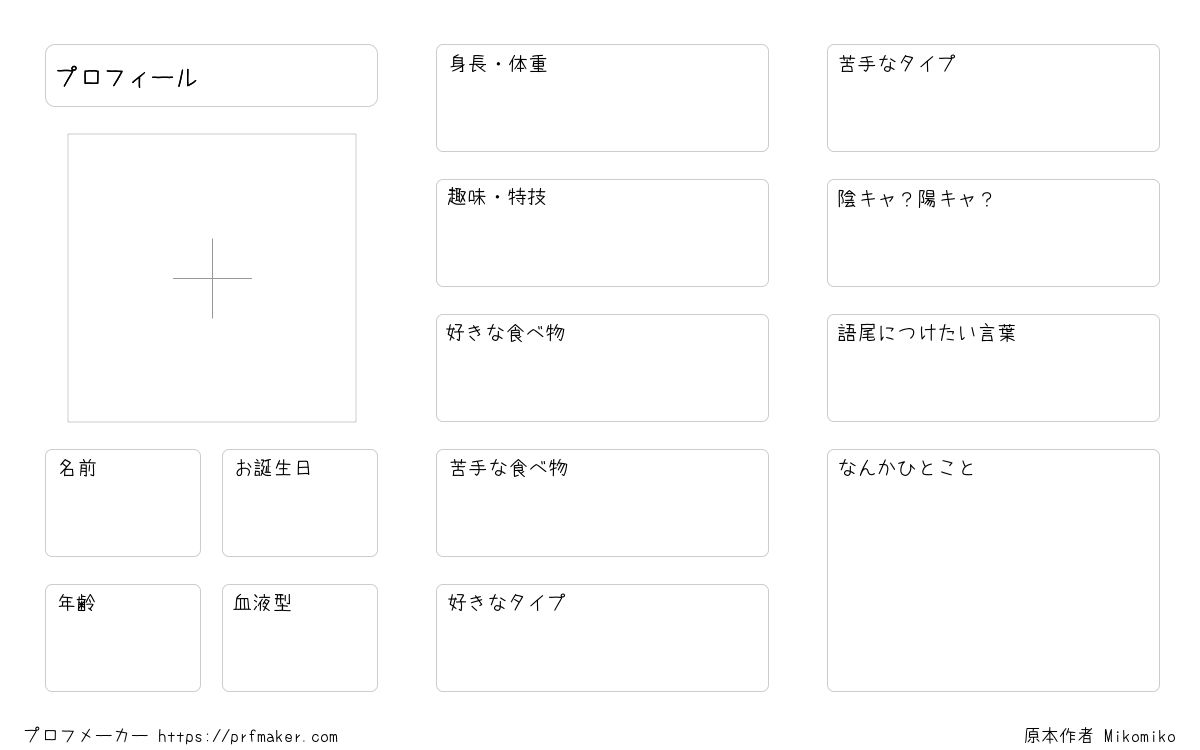Screen dimensions: 1200x750
Task: Select the 好きな食べ物 box
Action: (602, 368)
